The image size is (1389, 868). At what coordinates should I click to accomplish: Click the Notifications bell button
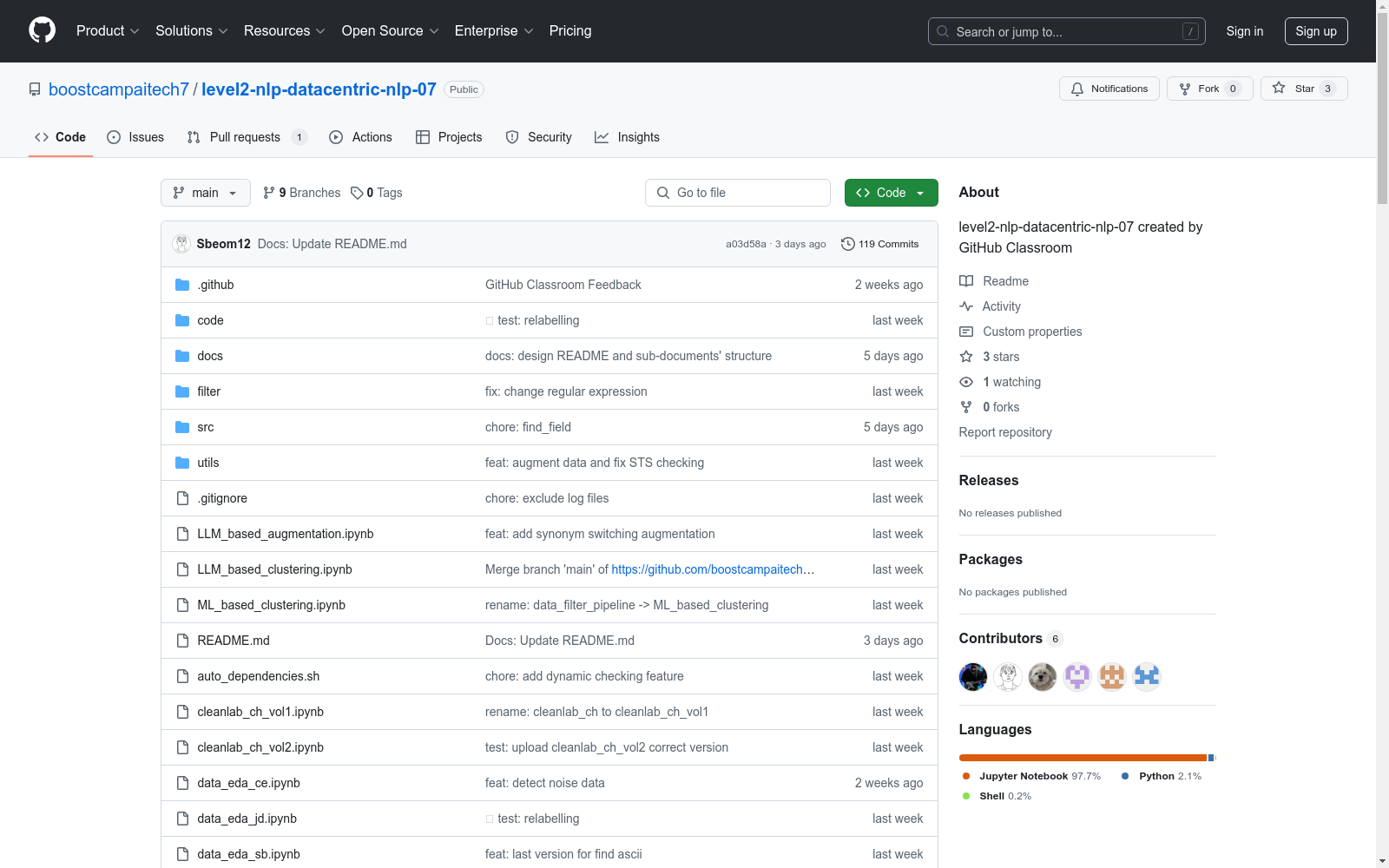(x=1109, y=89)
